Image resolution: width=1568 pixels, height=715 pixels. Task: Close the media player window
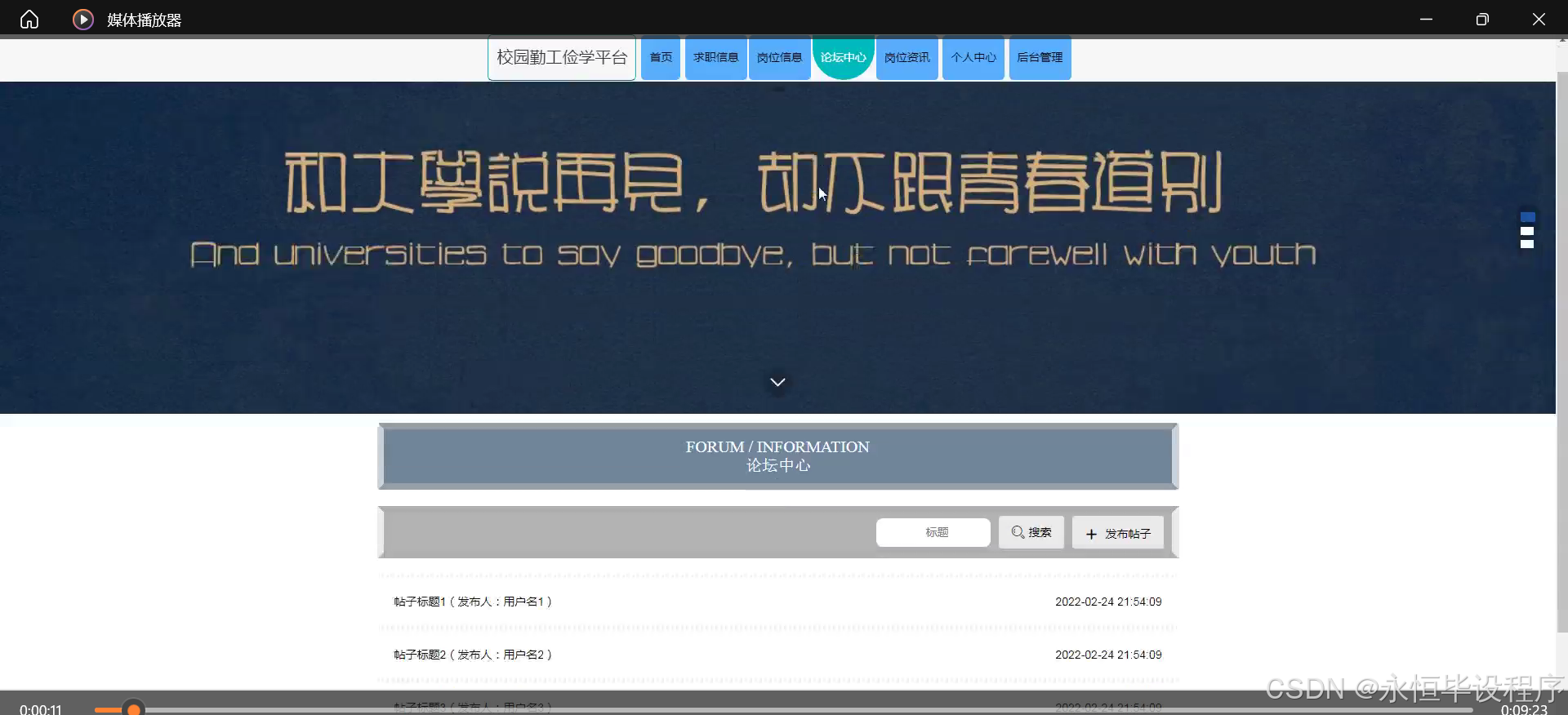[1539, 19]
